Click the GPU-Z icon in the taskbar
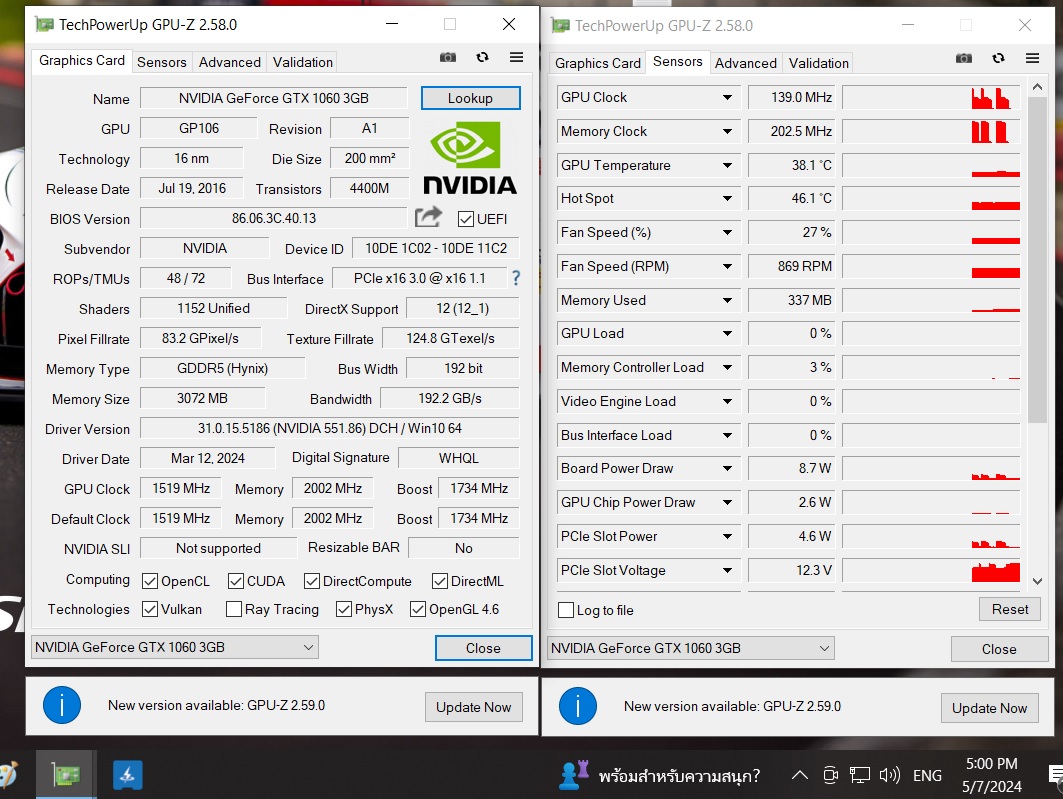This screenshot has width=1063, height=799. [66, 774]
